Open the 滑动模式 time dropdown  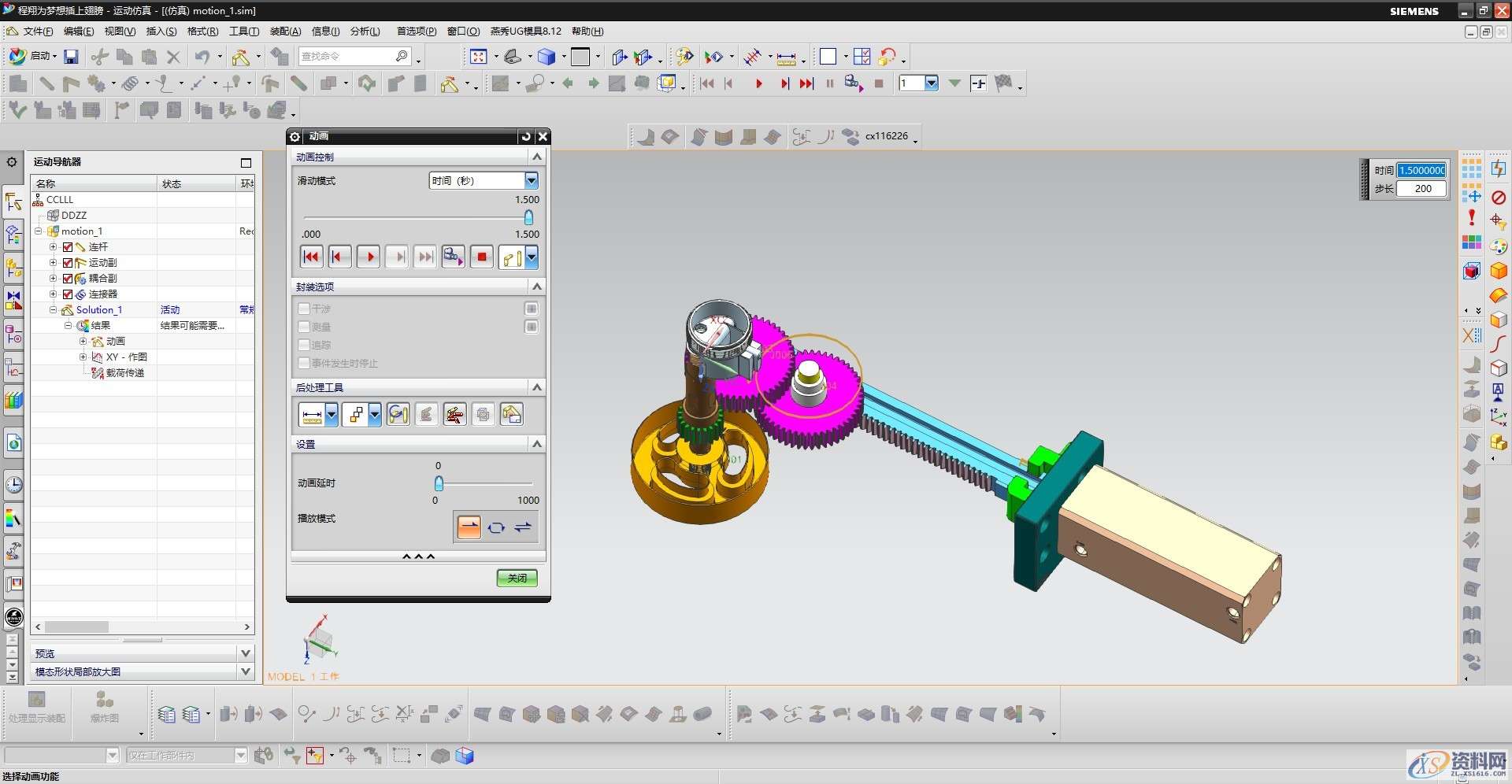(531, 181)
